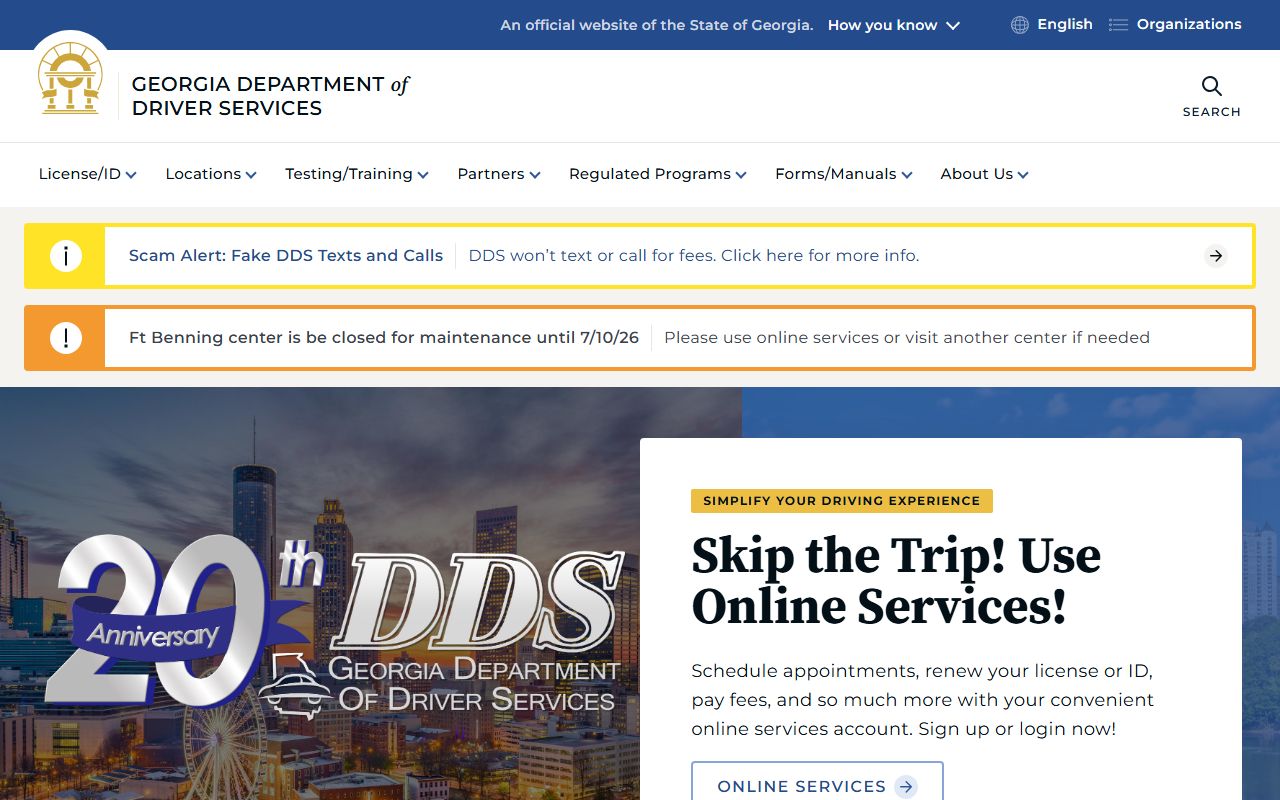Click the Organizations list icon
This screenshot has width=1280, height=800.
point(1118,25)
